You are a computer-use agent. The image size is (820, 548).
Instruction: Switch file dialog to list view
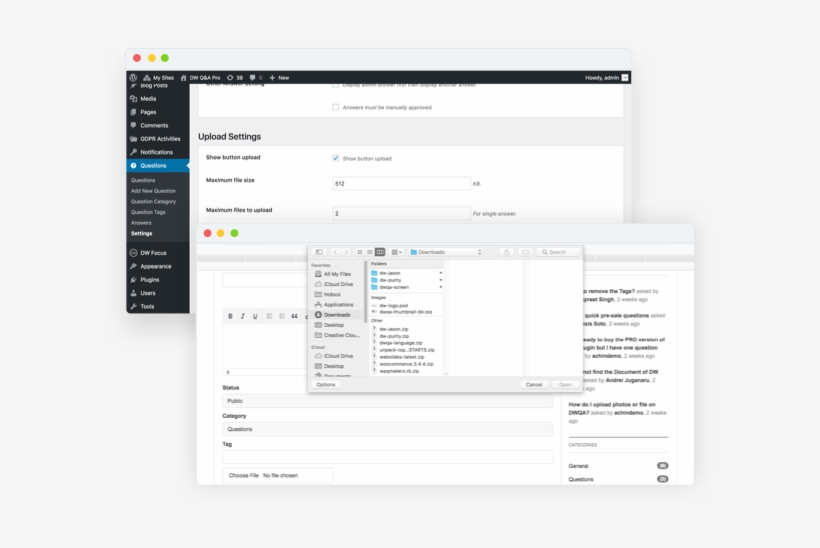[x=370, y=252]
